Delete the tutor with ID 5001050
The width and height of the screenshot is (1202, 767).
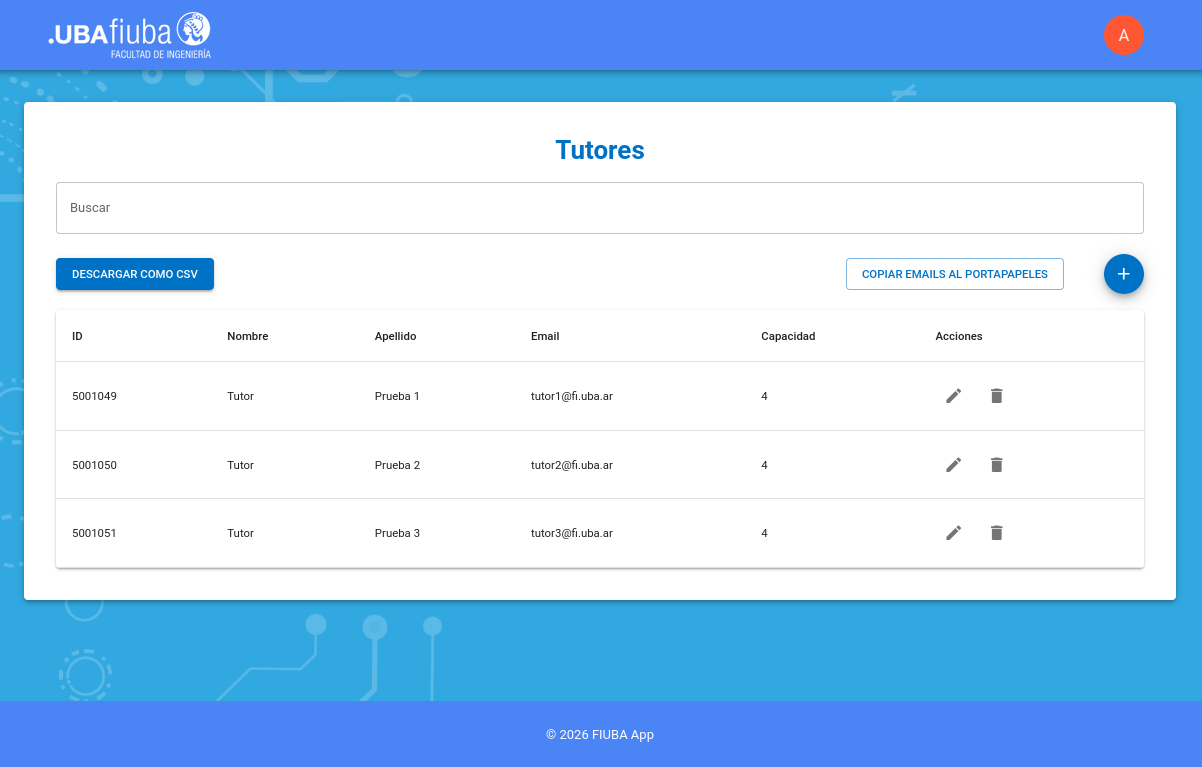996,465
